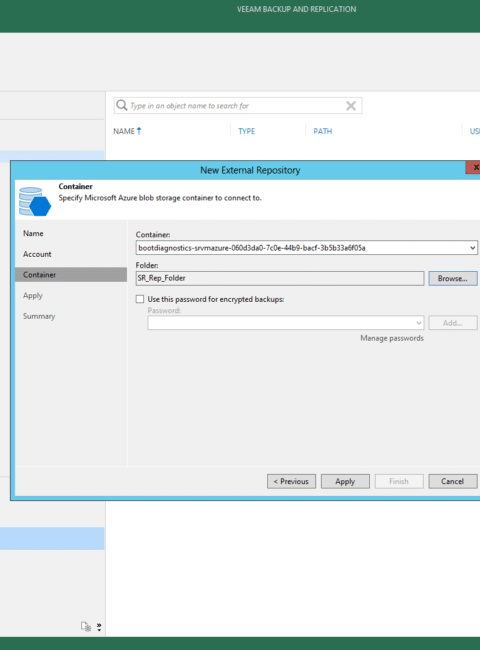
Task: Click the Azure blob storage wizard icon
Action: tap(35, 202)
